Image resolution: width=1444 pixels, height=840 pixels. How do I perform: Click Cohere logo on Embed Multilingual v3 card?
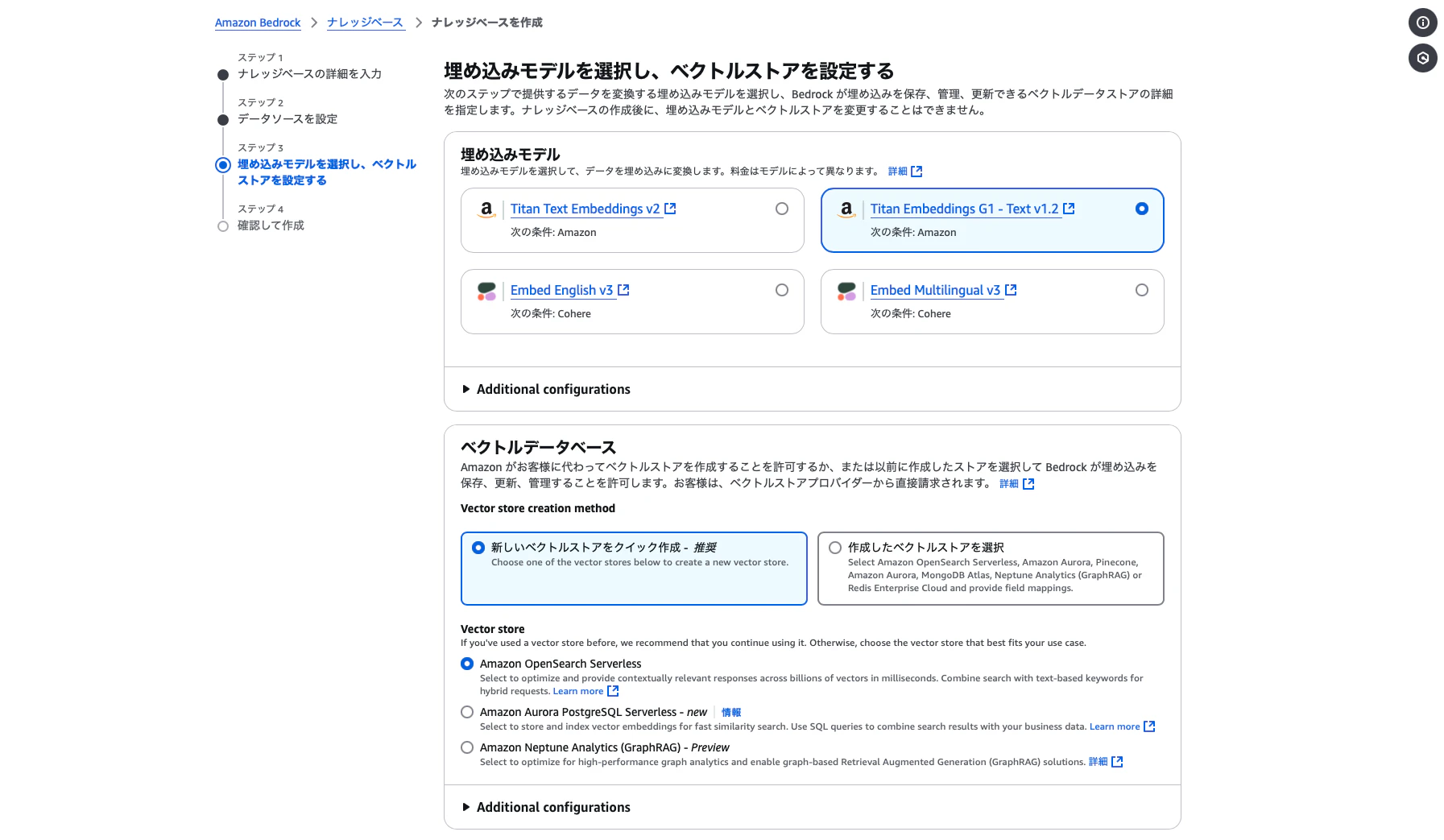pos(846,291)
